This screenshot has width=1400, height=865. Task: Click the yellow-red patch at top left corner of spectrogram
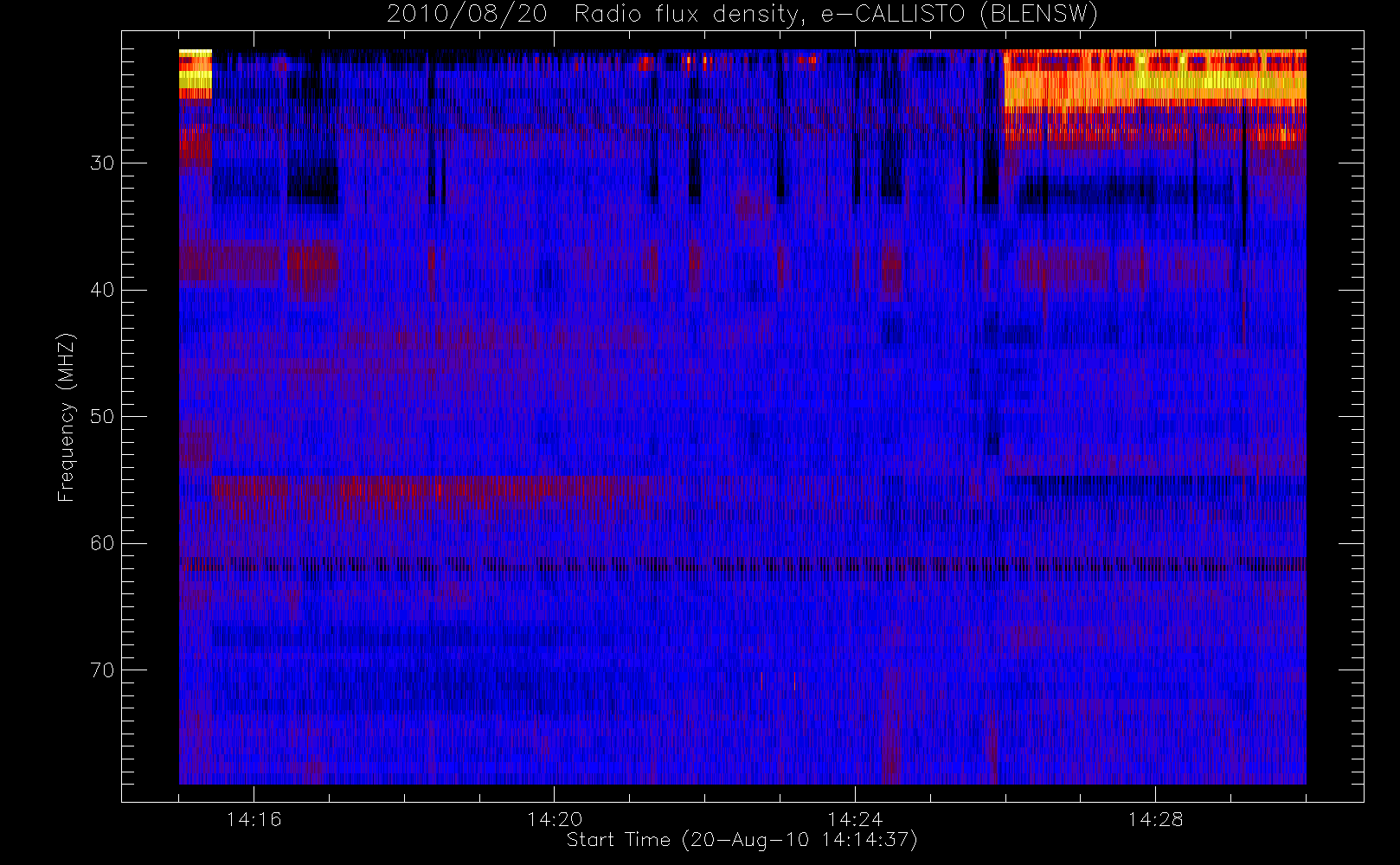[196, 74]
